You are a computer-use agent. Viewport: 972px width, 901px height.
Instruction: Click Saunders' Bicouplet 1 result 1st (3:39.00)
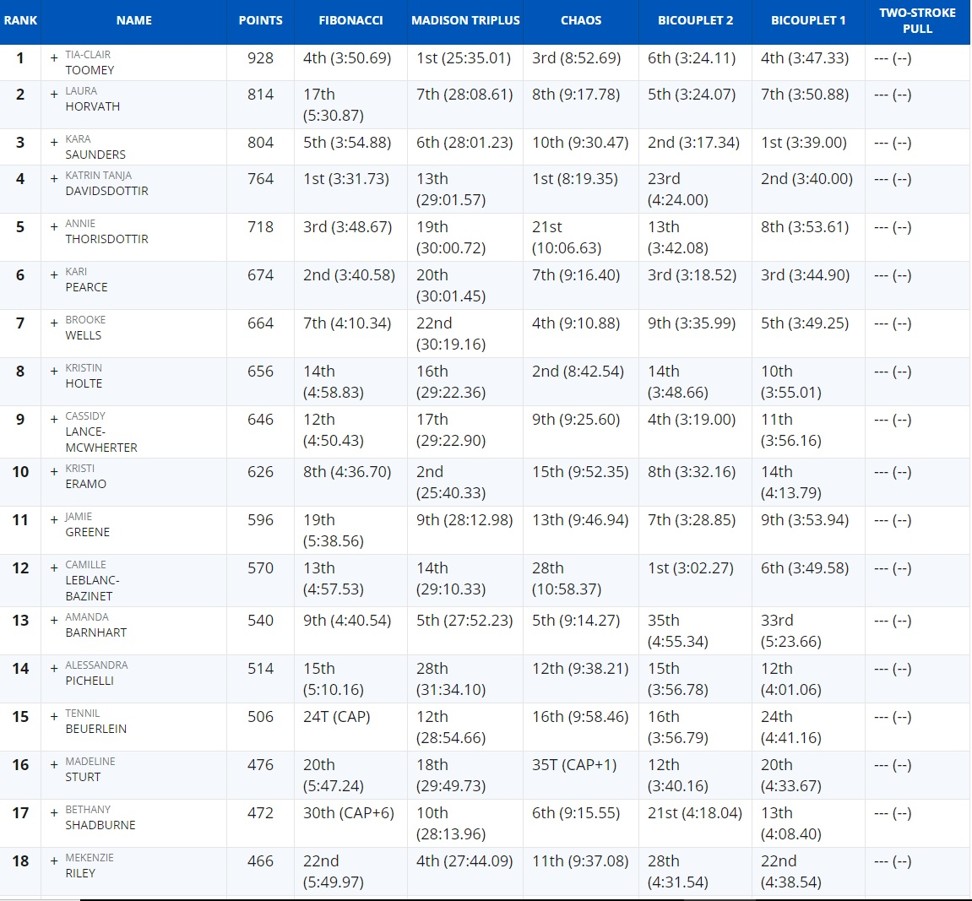click(x=804, y=143)
